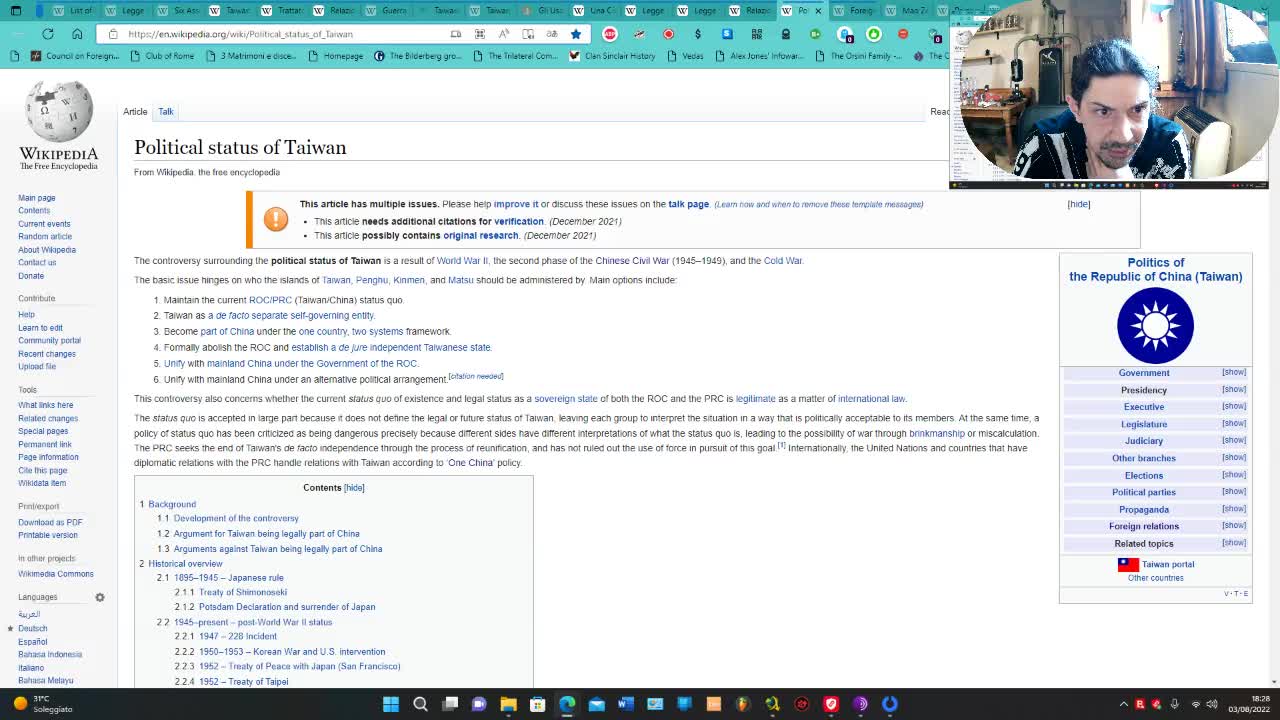1280x720 pixels.
Task: Expand Other branches with show
Action: [x=1233, y=457]
